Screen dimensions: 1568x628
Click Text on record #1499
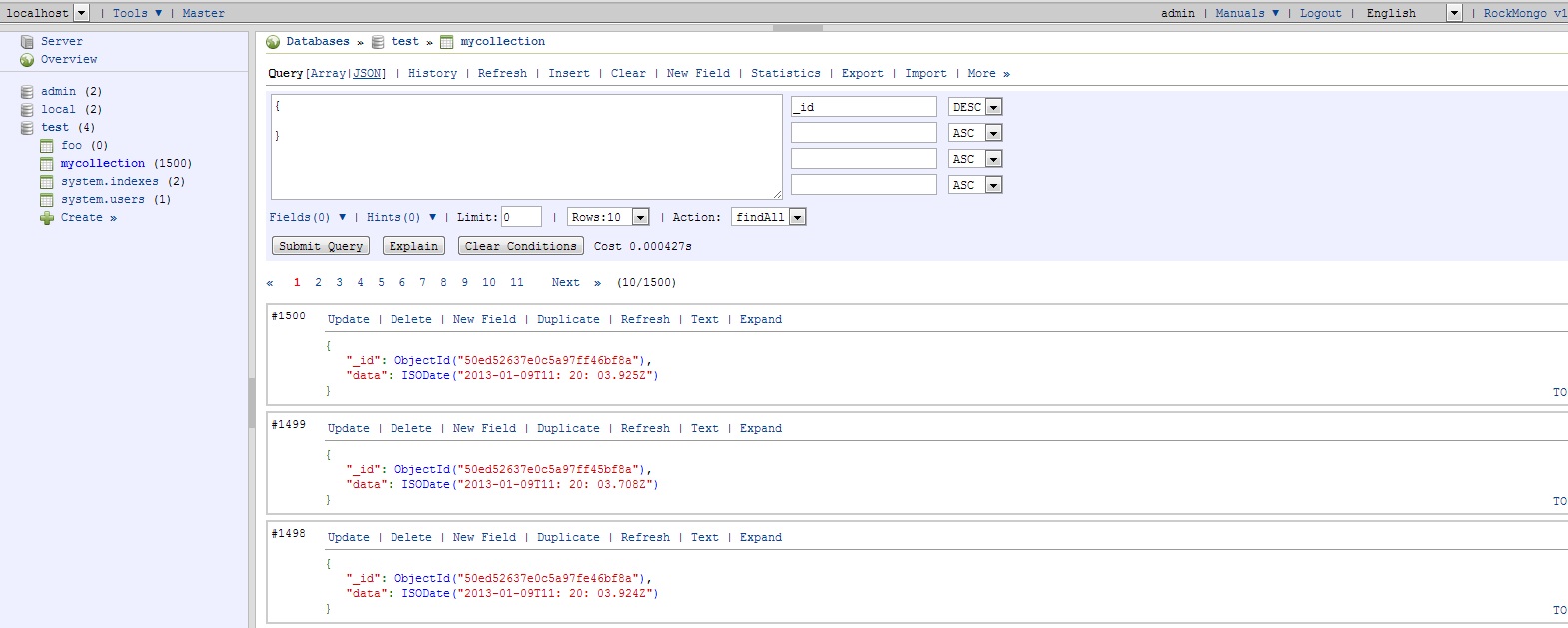pyautogui.click(x=704, y=429)
